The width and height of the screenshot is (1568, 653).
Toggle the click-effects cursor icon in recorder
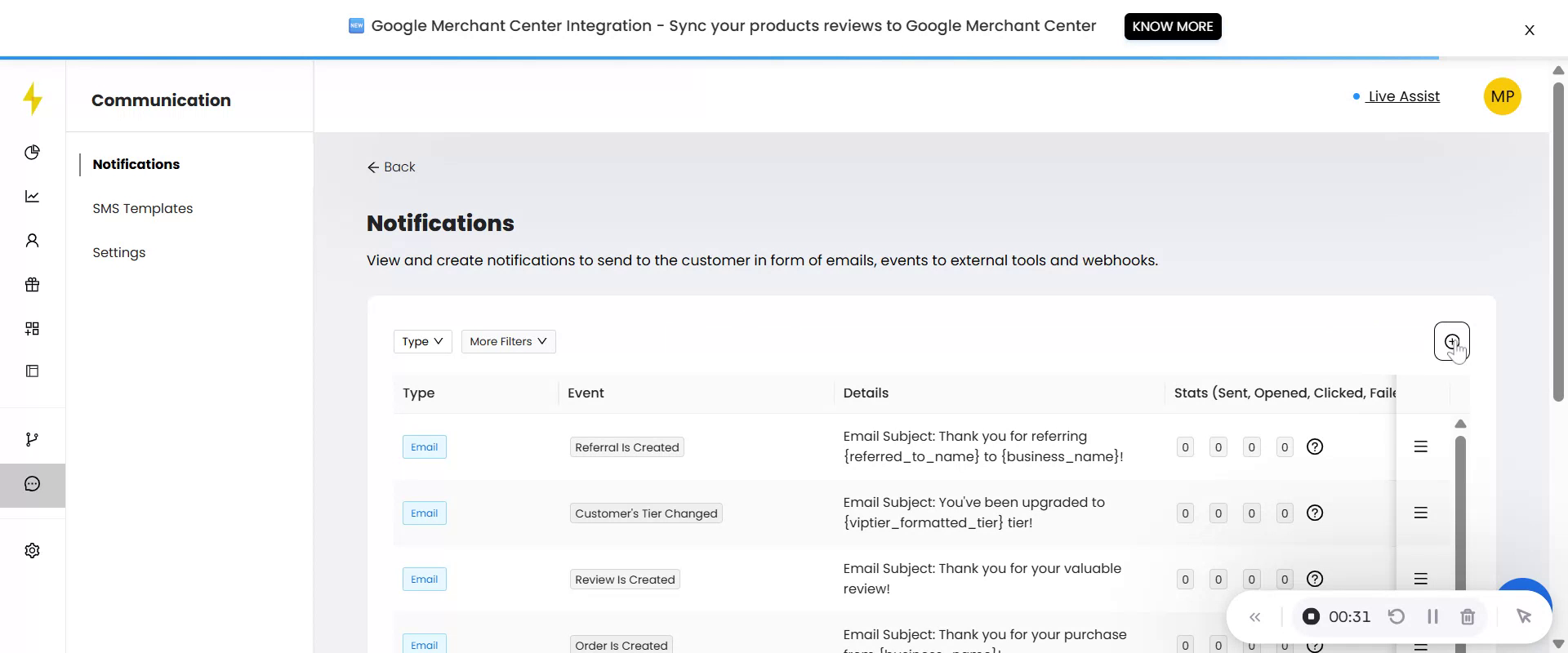[1524, 617]
